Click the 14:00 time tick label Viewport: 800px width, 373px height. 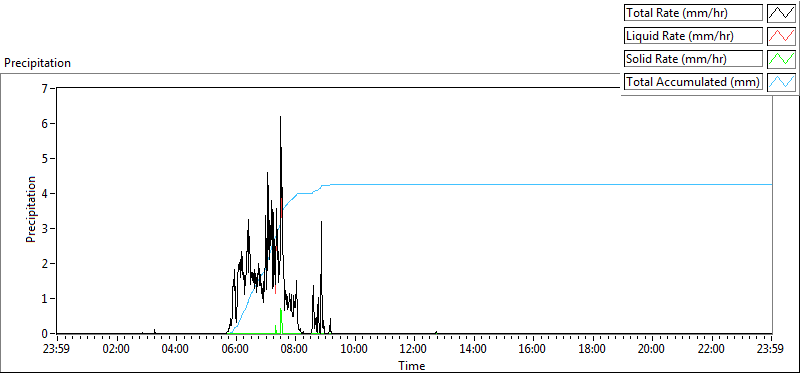[x=474, y=350]
